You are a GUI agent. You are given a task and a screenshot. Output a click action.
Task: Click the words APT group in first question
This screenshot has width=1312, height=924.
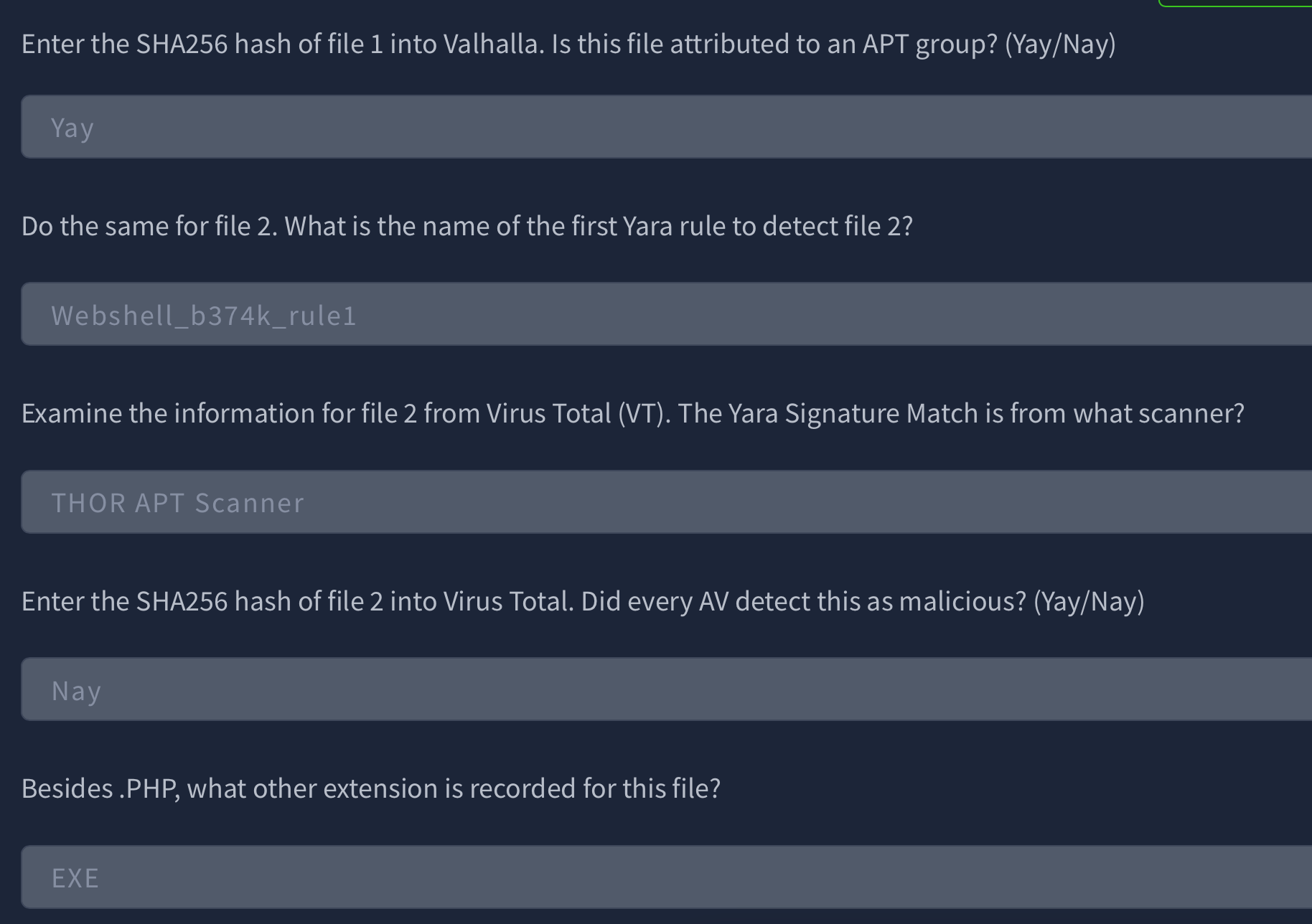pyautogui.click(x=930, y=44)
